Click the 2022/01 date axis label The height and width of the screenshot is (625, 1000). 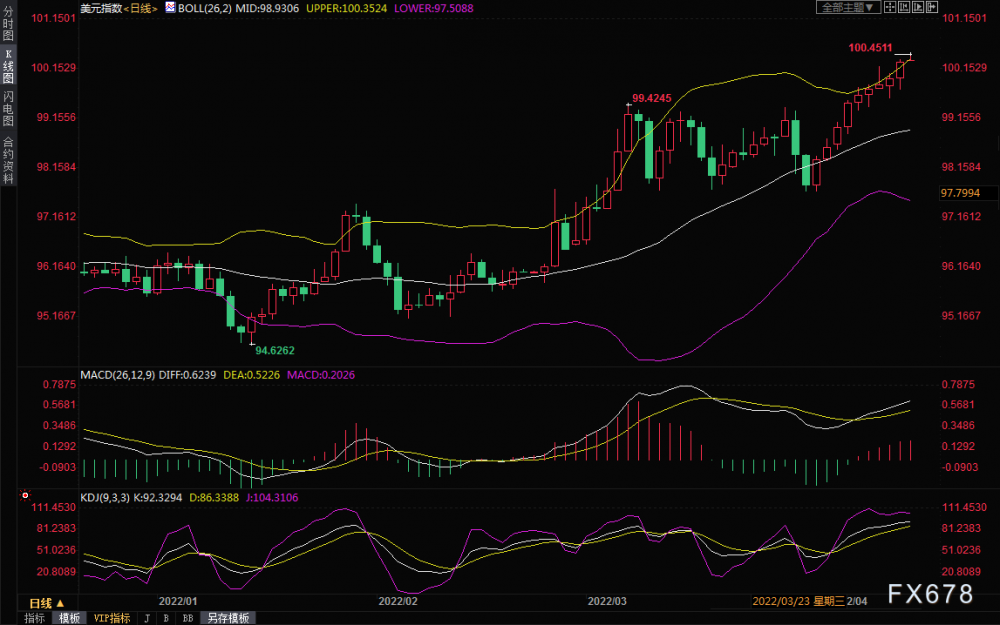coord(178,601)
